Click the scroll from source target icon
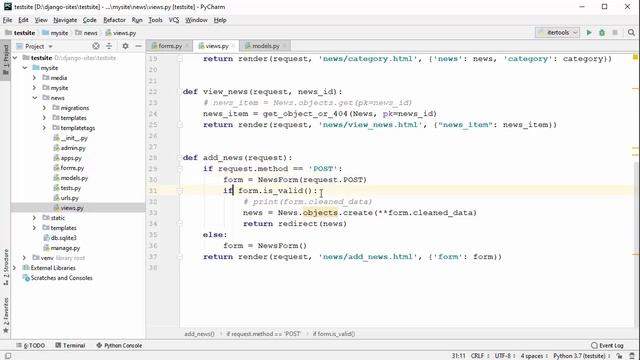 [96, 46]
